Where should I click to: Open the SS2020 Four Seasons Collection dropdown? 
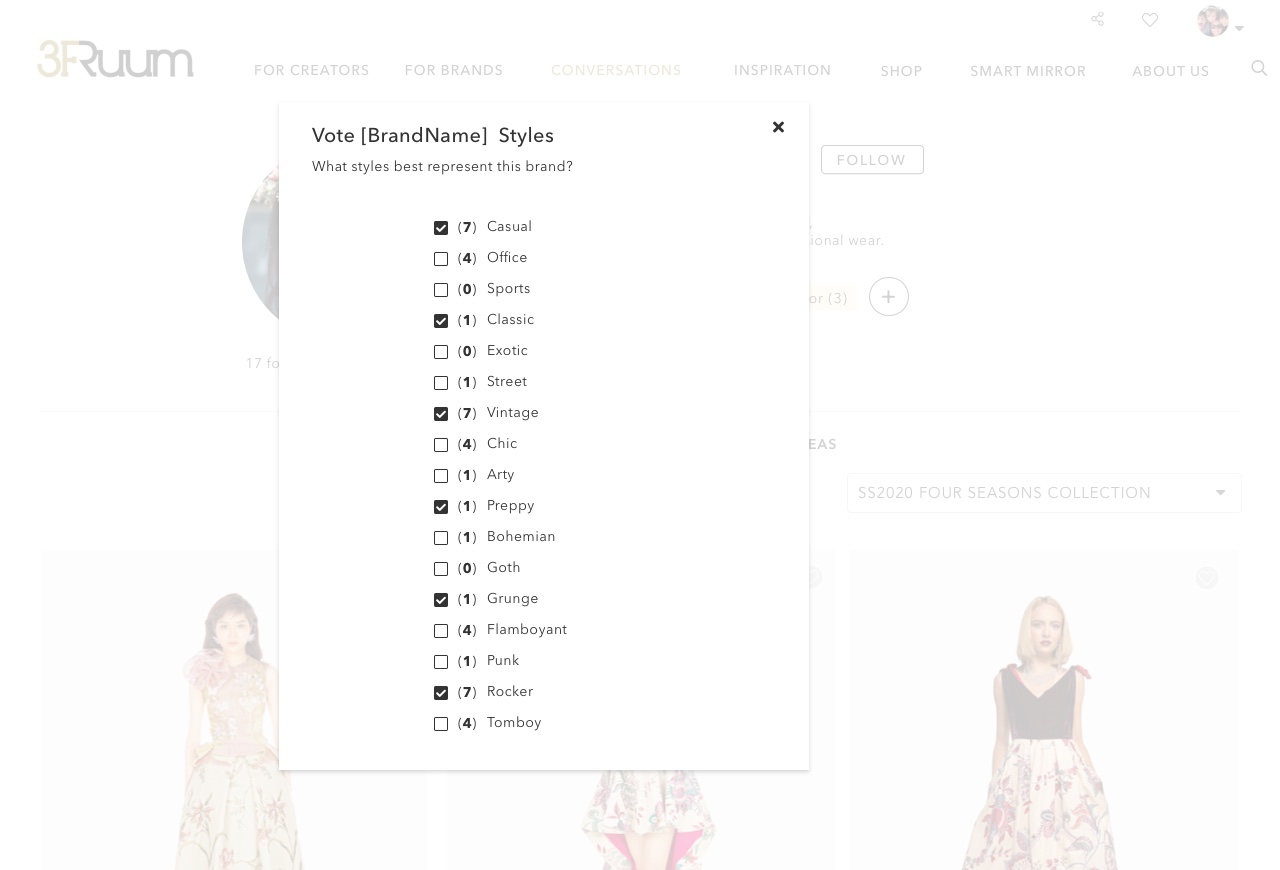[1044, 493]
